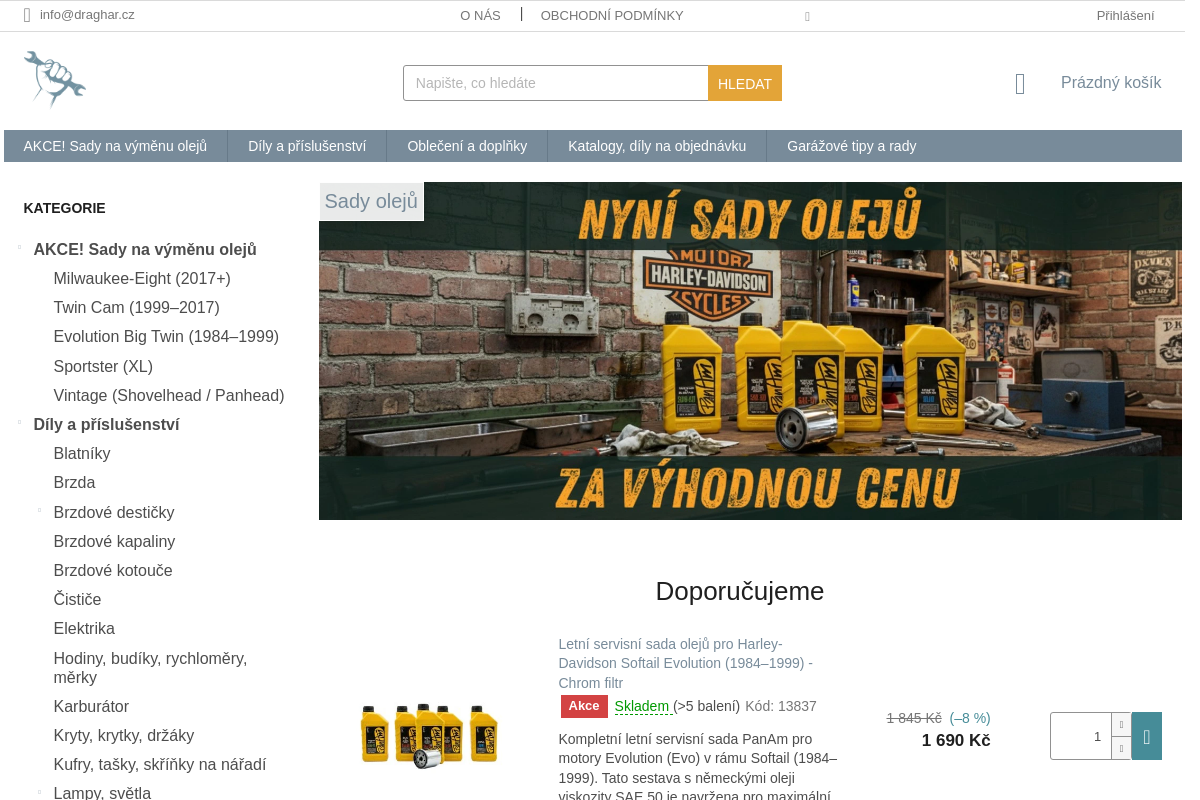
Task: Expand the "Brzdové destičky" subcategory
Action: pos(40,509)
